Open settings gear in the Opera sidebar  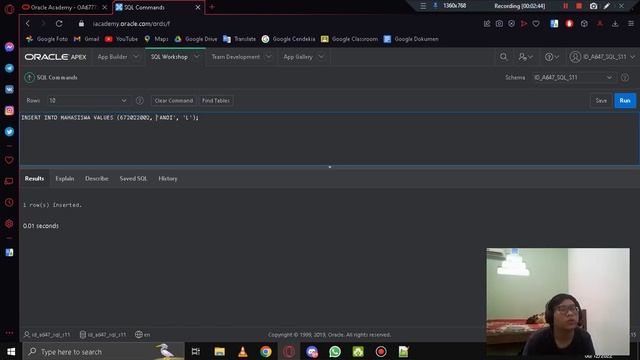(9, 224)
